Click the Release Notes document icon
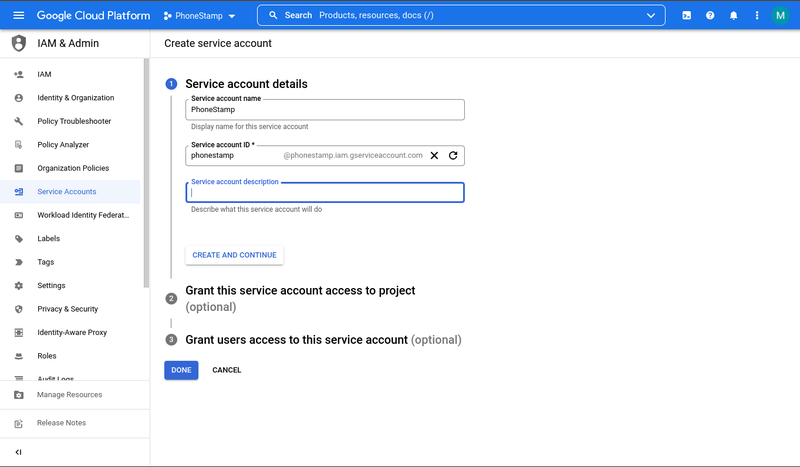The image size is (800, 467). tap(19, 424)
